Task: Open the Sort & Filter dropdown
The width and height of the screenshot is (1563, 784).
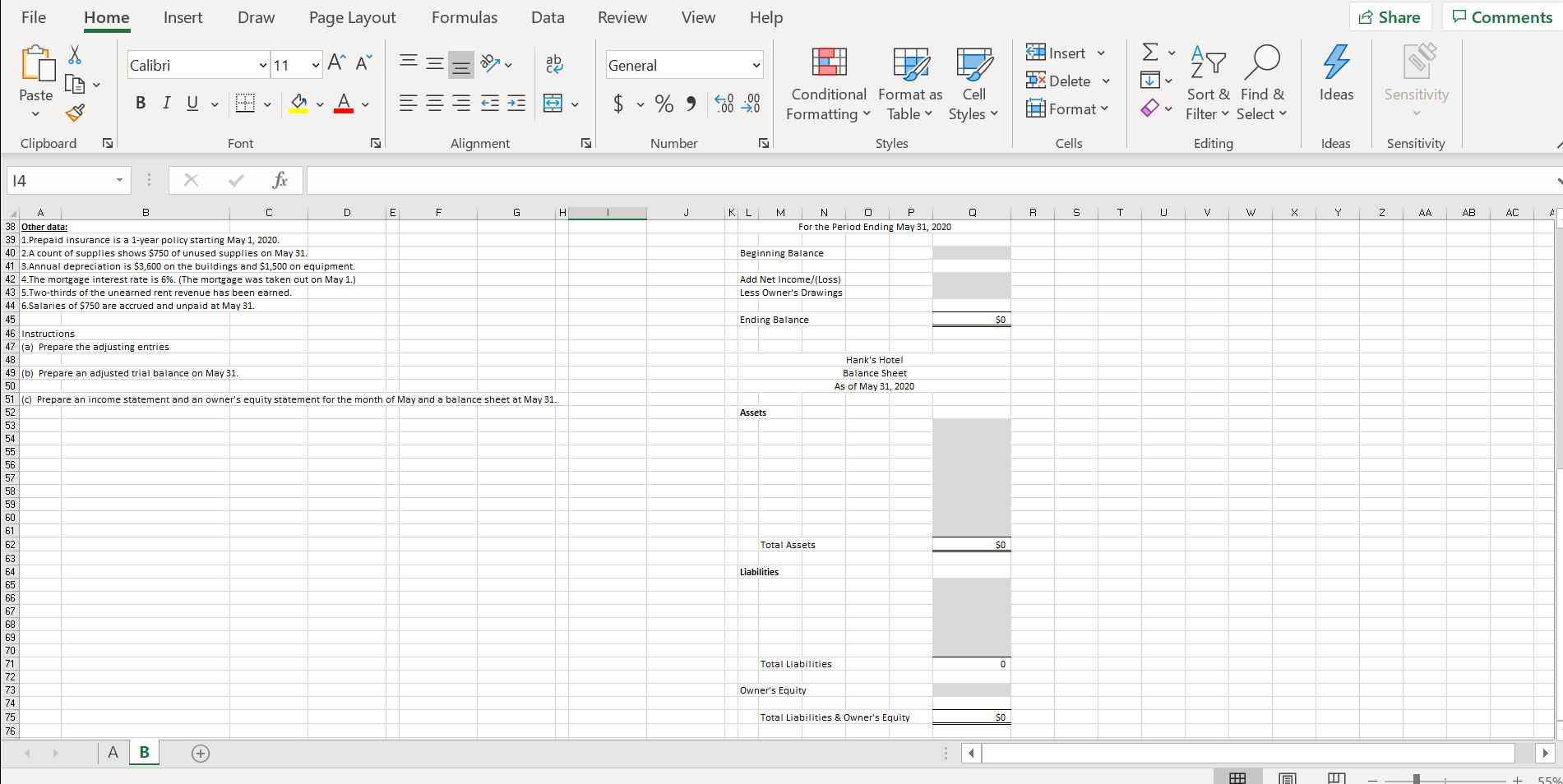Action: pos(1208,82)
